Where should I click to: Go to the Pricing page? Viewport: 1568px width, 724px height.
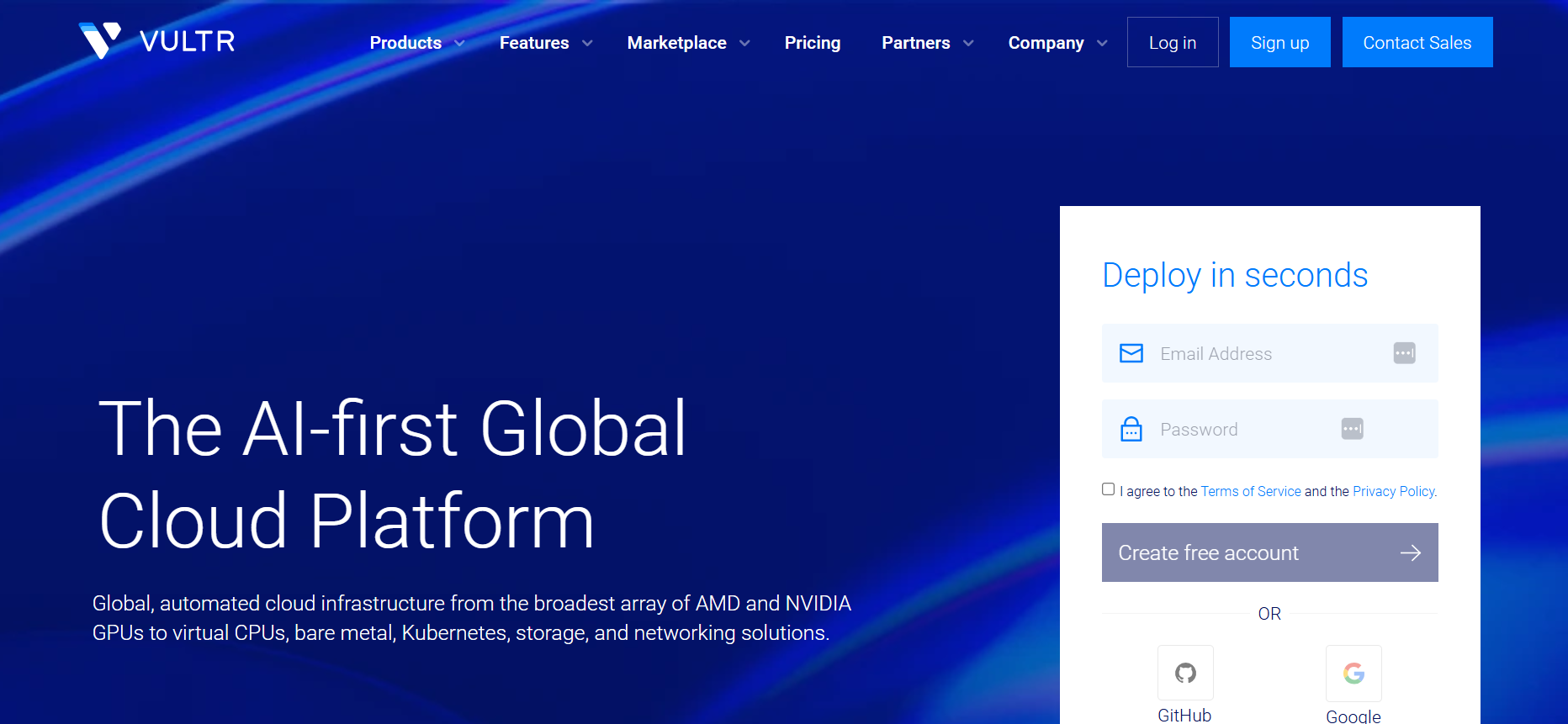click(813, 43)
